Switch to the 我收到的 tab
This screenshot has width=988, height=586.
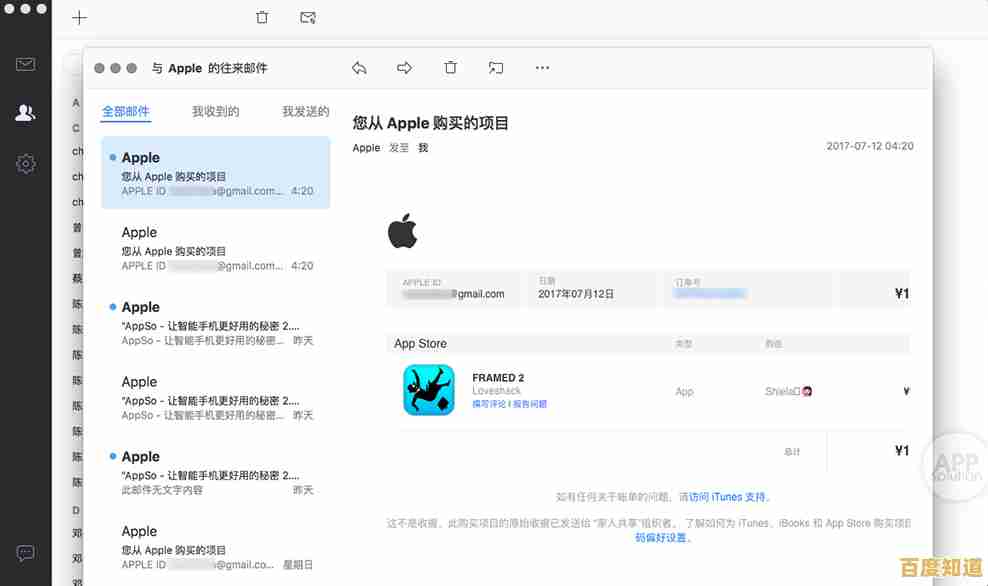[x=215, y=111]
